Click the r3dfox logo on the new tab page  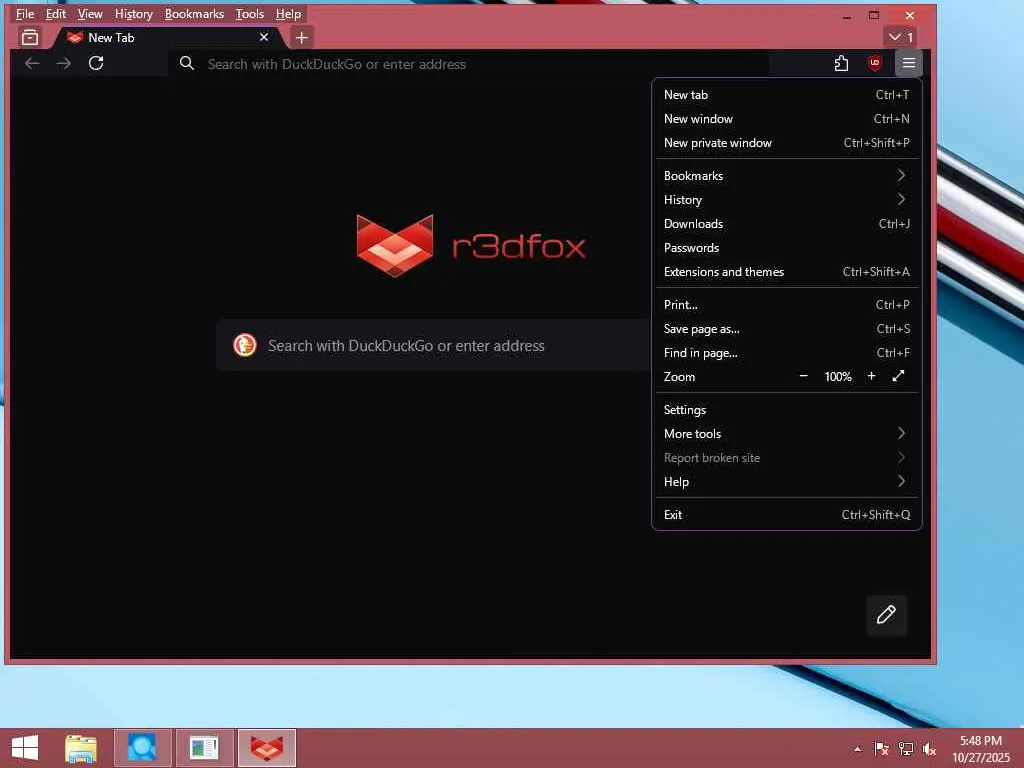click(x=471, y=246)
